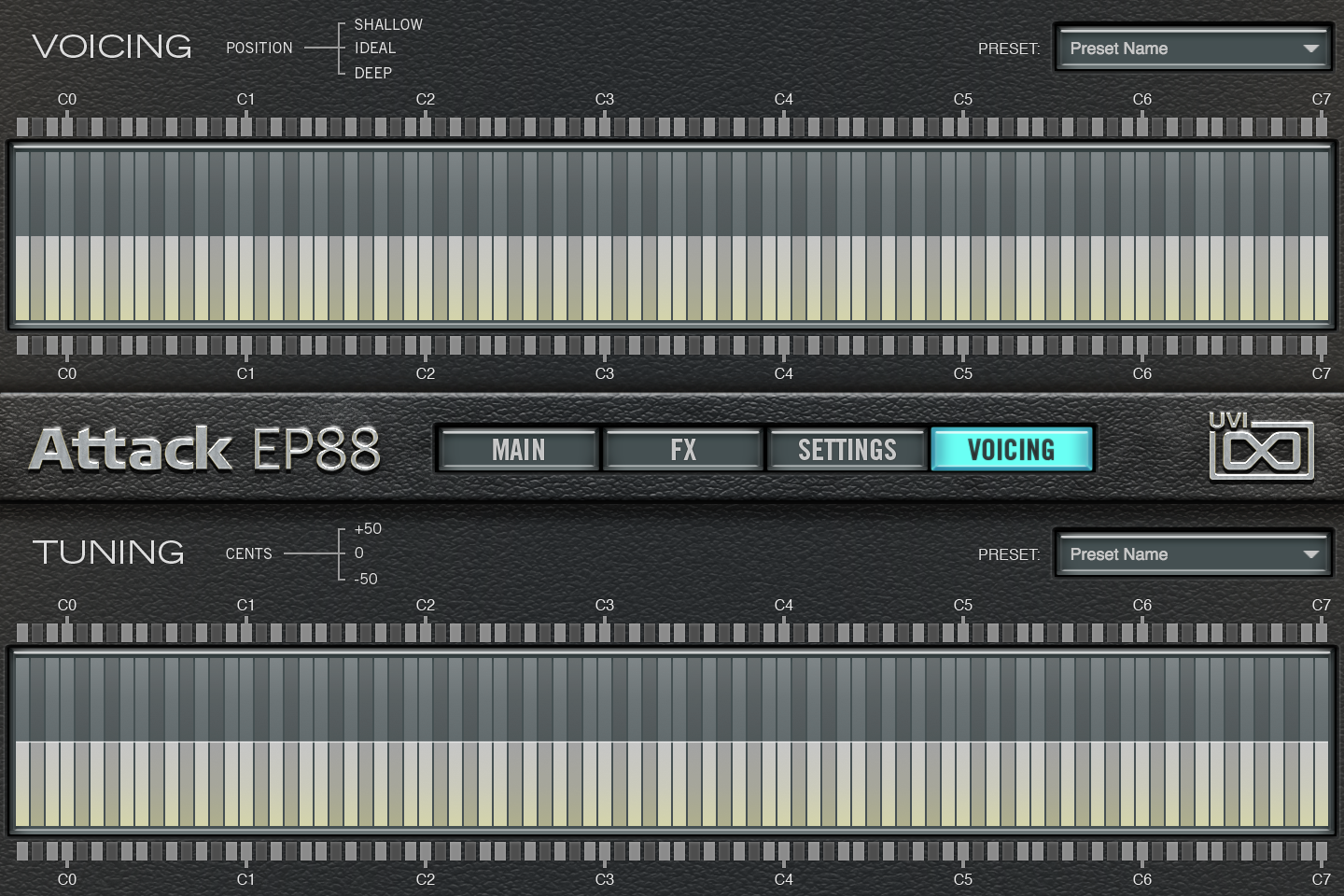Click the C7 label below the Tuning graph
1344x896 pixels.
coord(1322,879)
